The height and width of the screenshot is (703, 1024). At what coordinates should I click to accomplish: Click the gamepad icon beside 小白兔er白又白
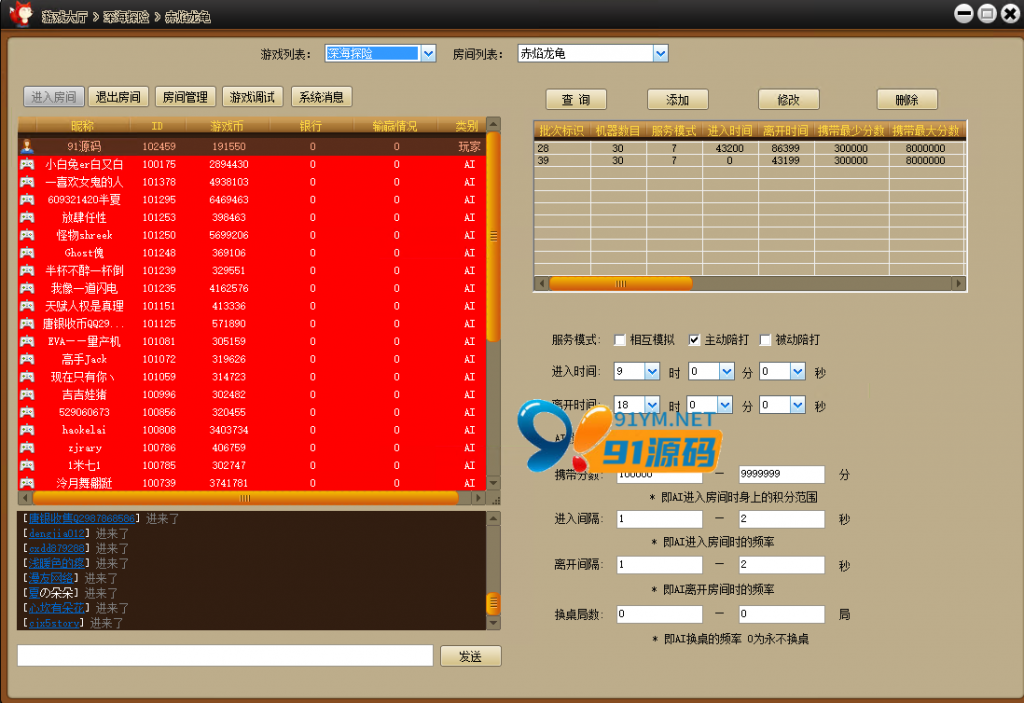tap(27, 164)
